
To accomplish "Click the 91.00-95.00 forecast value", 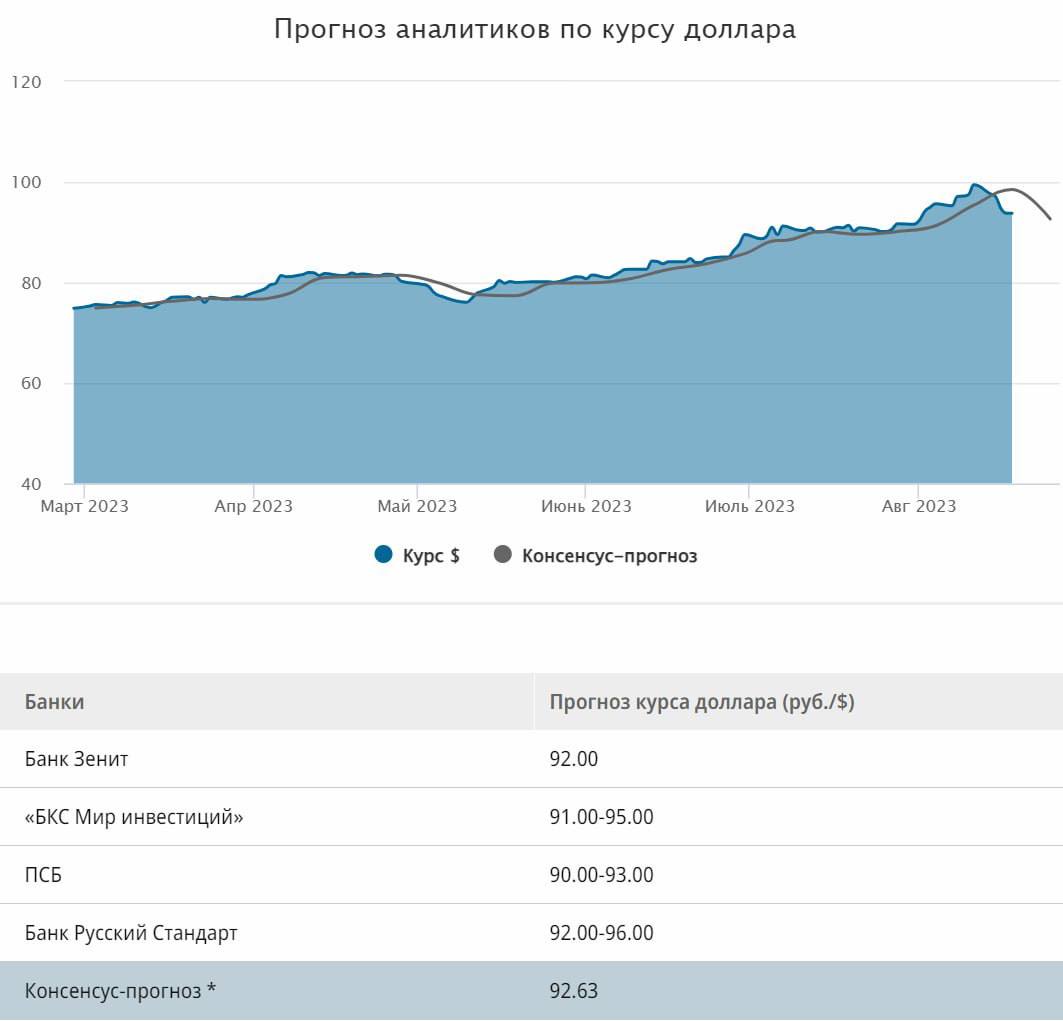I will pyautogui.click(x=601, y=817).
